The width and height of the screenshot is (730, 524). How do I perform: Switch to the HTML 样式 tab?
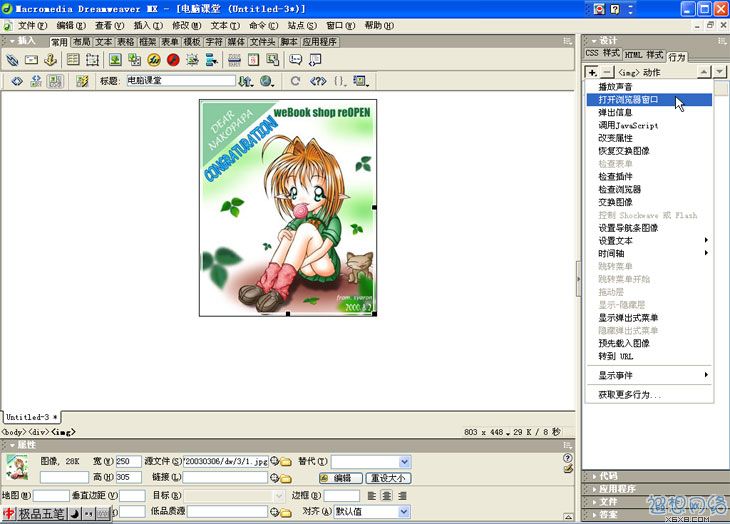pos(643,55)
